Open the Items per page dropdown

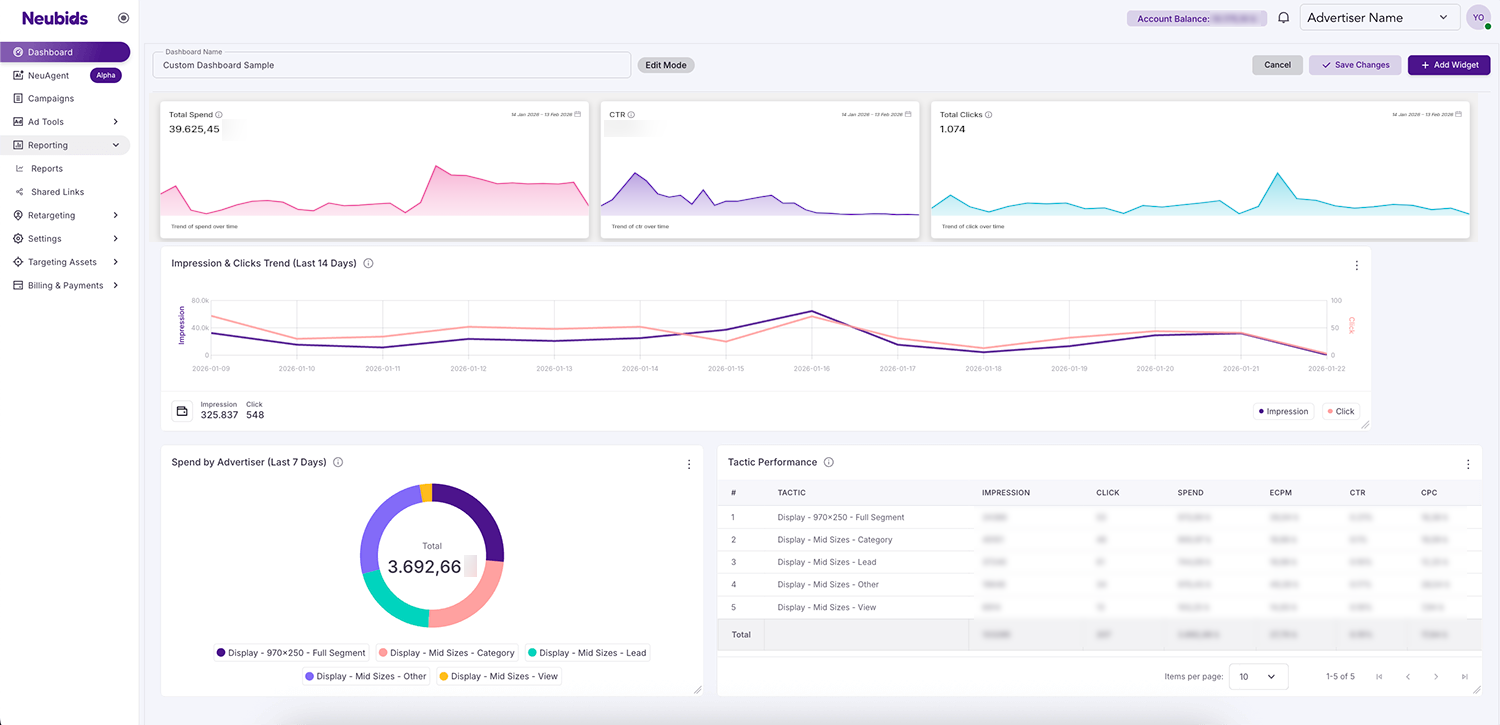pos(1258,676)
